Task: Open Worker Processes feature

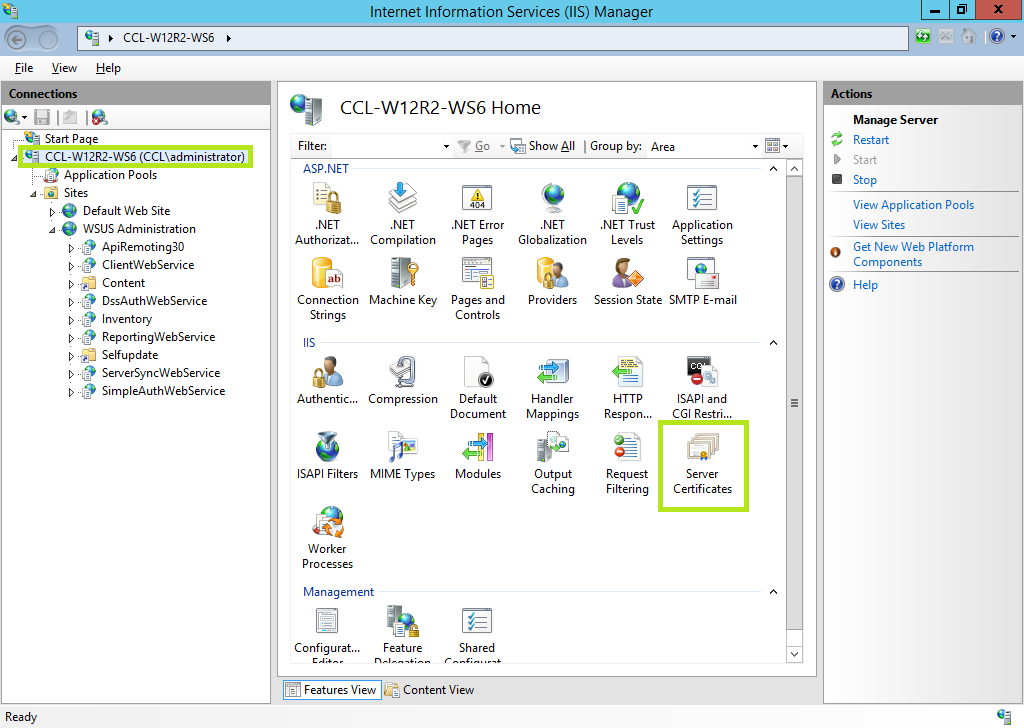Action: [x=327, y=538]
